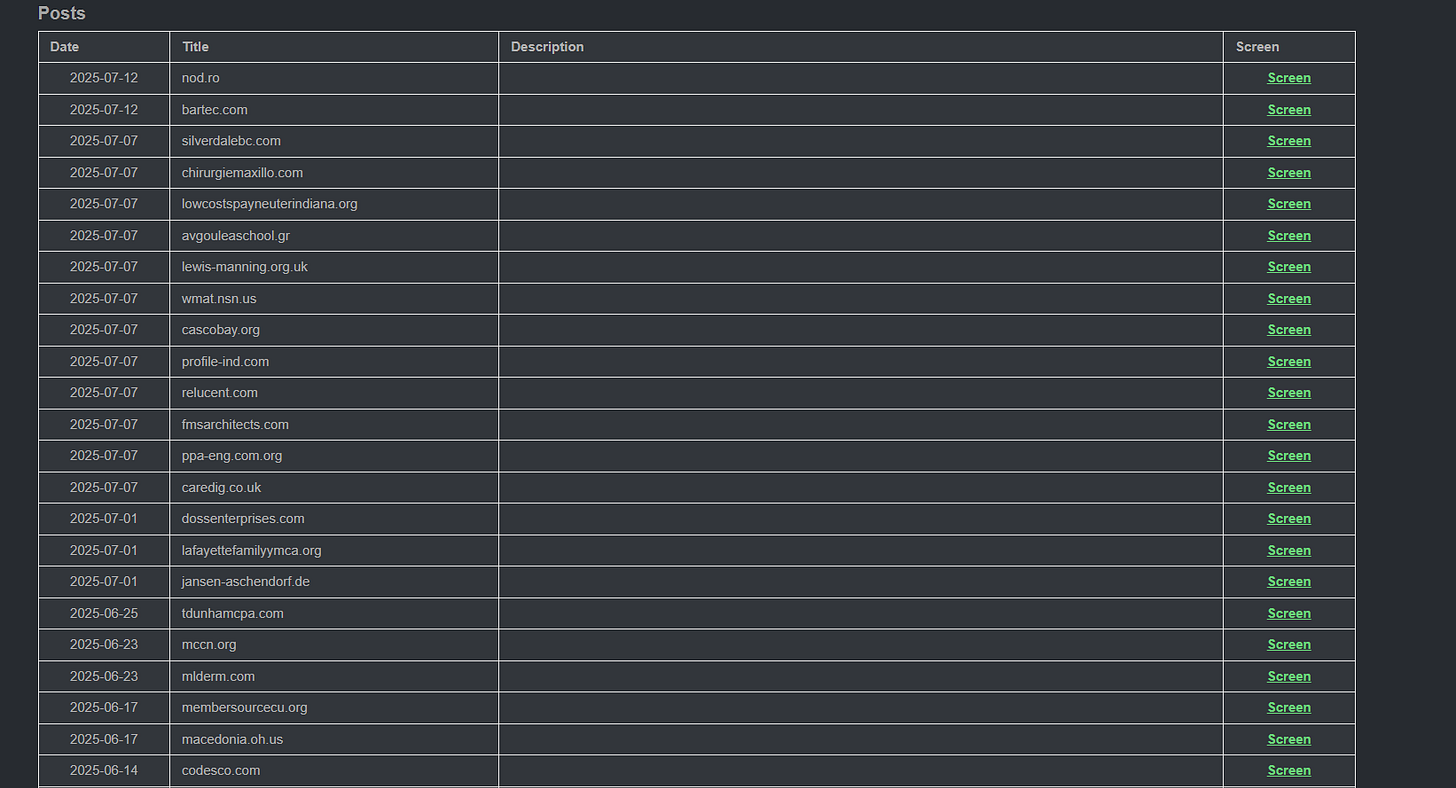Click Screen in the lewis-manning.org.uk row
Image resolution: width=1456 pixels, height=788 pixels.
coord(1289,267)
